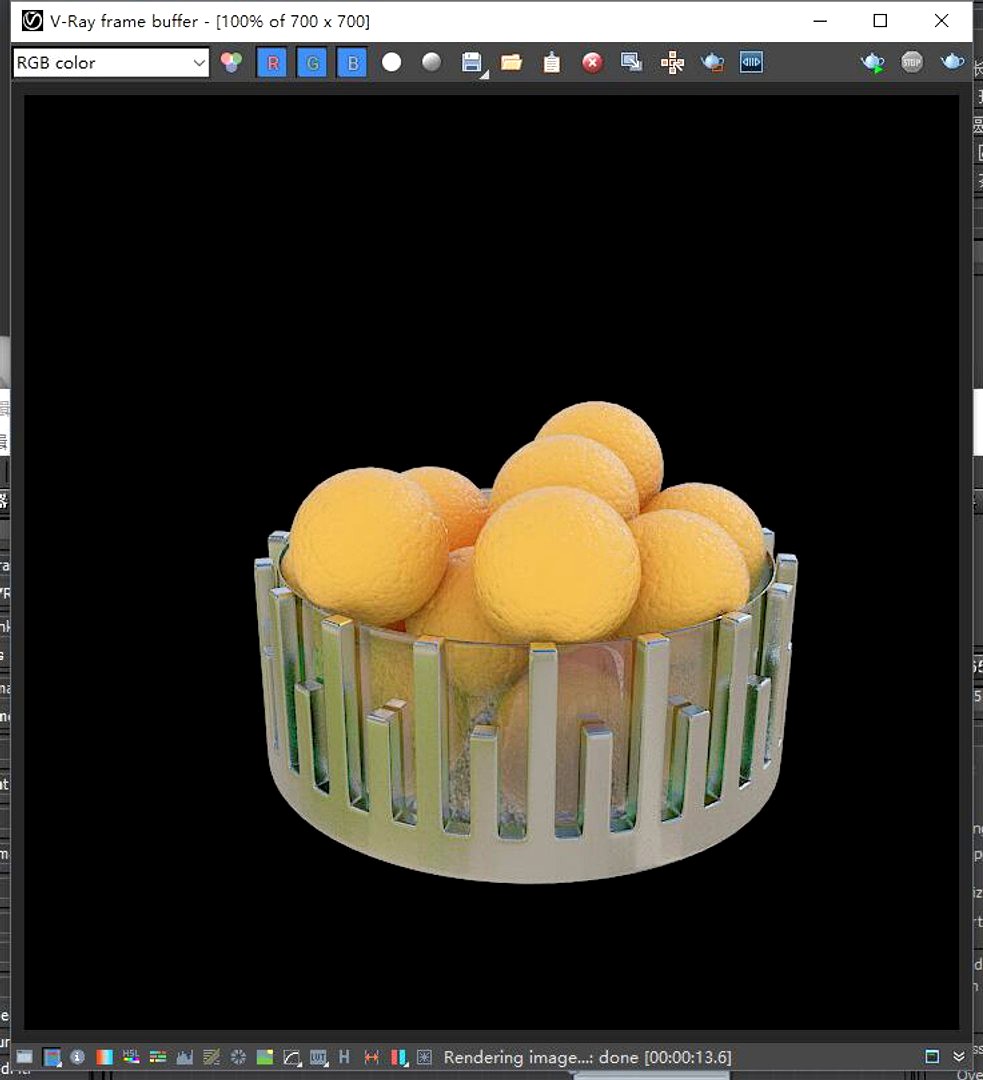Screen dimensions: 983x1080
Task: Click the rendered orange bowl image
Action: [x=526, y=641]
